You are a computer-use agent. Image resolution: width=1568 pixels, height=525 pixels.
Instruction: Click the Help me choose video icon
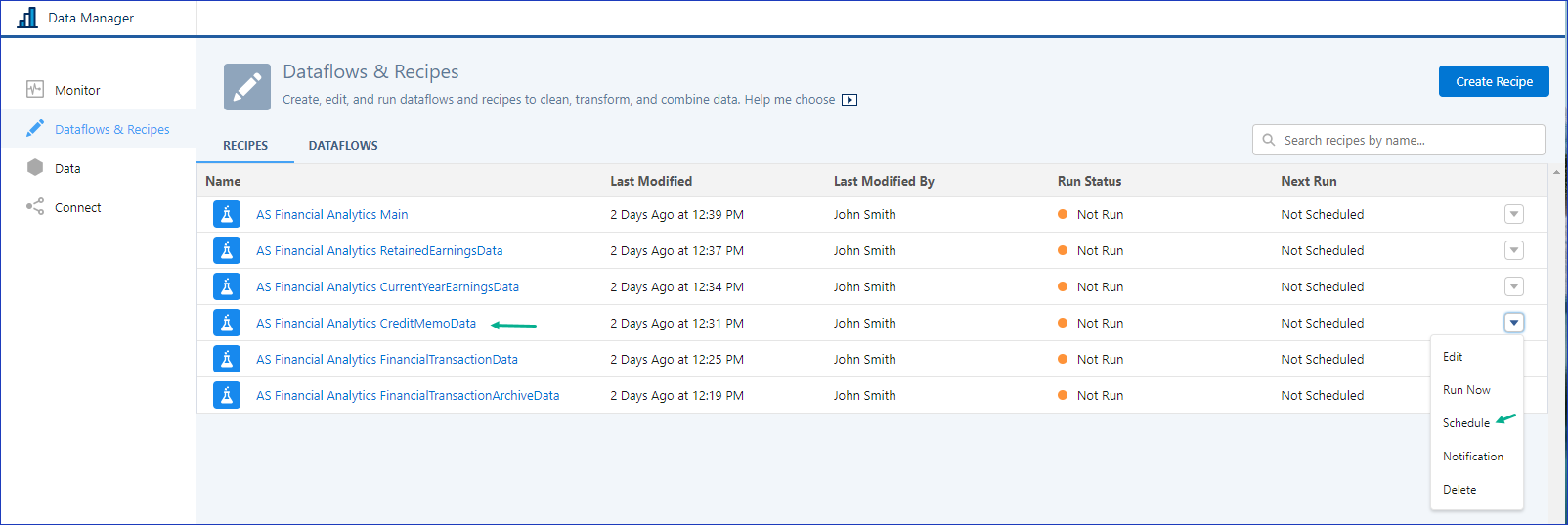(x=849, y=100)
